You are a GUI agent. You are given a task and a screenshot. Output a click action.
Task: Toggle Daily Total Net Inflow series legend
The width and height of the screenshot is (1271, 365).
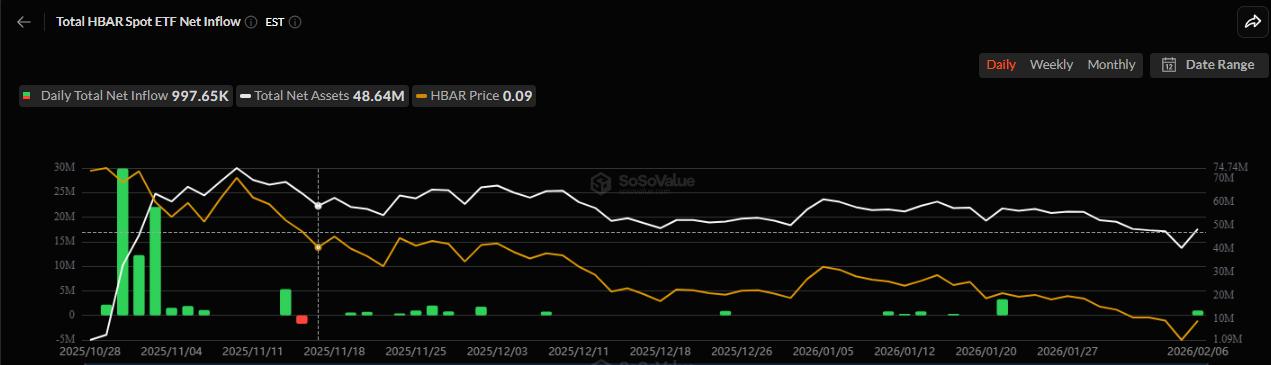tap(125, 96)
